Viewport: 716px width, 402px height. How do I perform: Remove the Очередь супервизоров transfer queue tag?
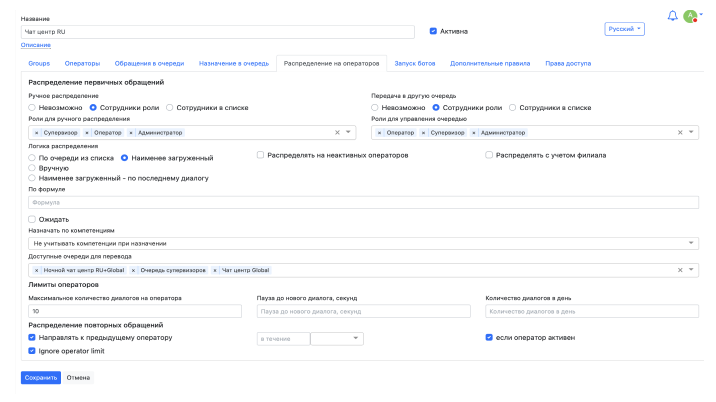(x=130, y=270)
